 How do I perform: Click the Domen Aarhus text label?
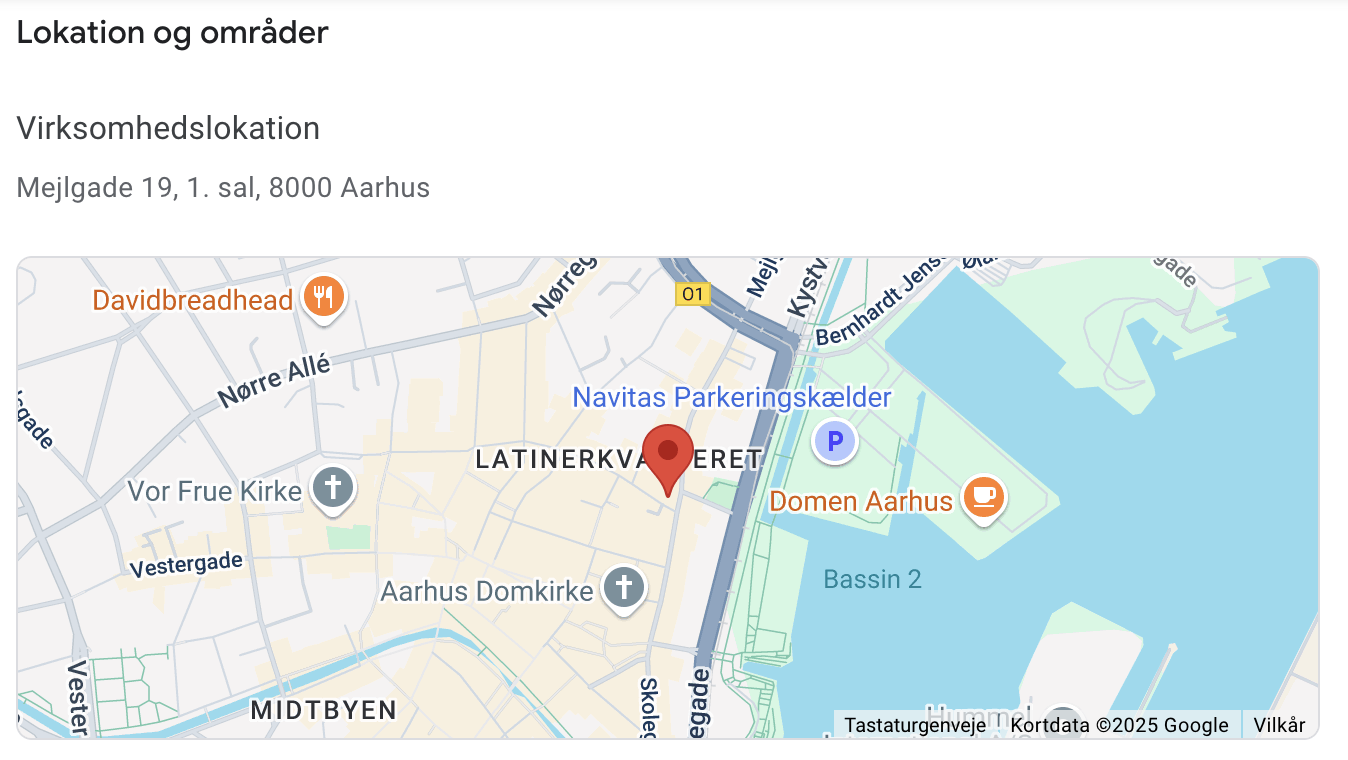(861, 501)
